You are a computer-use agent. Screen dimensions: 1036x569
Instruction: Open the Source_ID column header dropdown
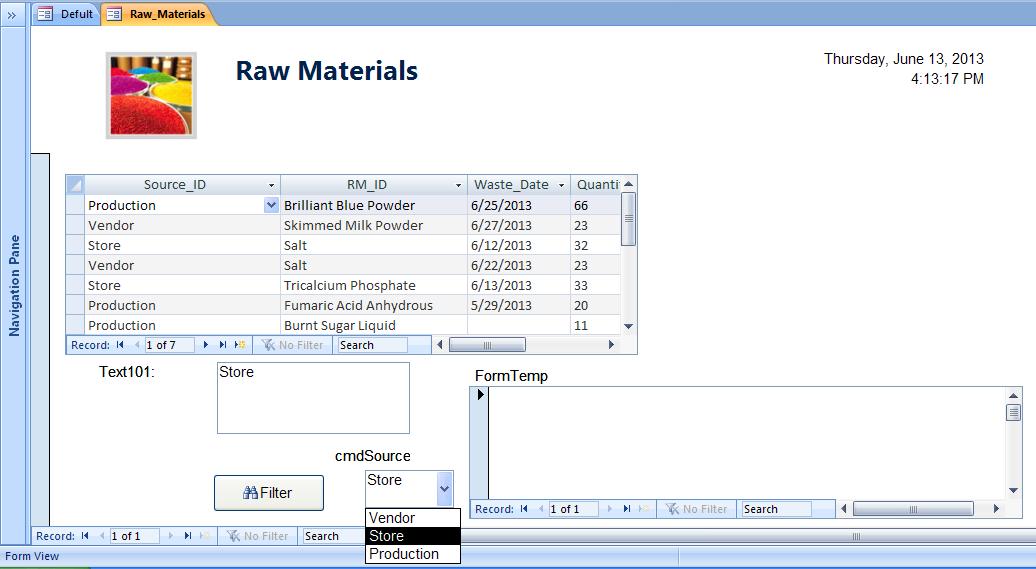(x=271, y=185)
